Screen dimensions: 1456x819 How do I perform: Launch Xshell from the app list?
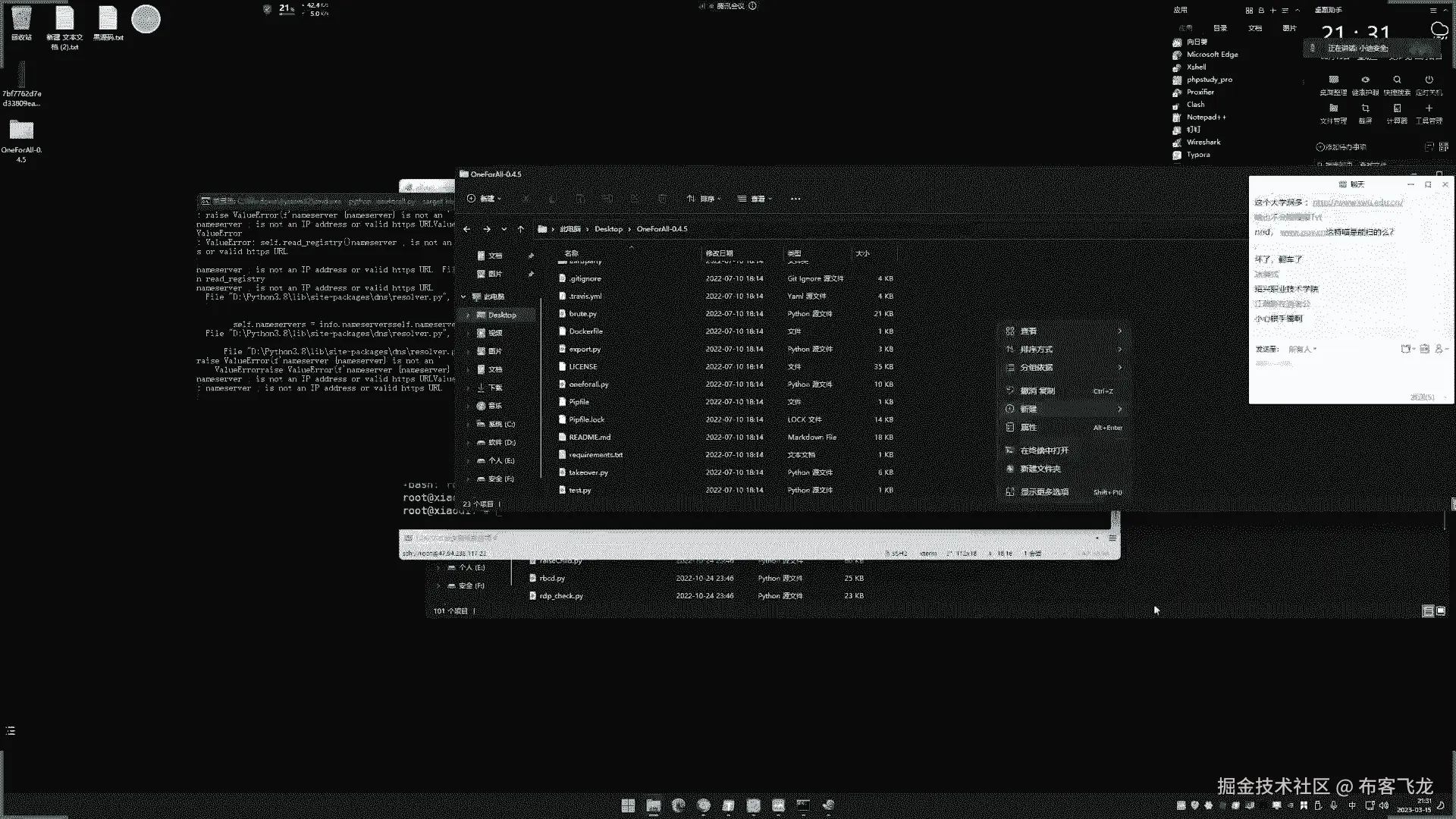pyautogui.click(x=1196, y=67)
